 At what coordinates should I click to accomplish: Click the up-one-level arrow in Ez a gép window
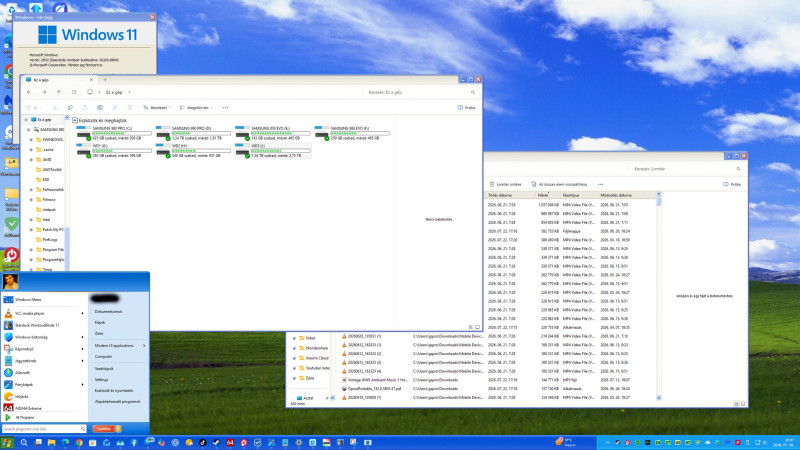tap(59, 92)
